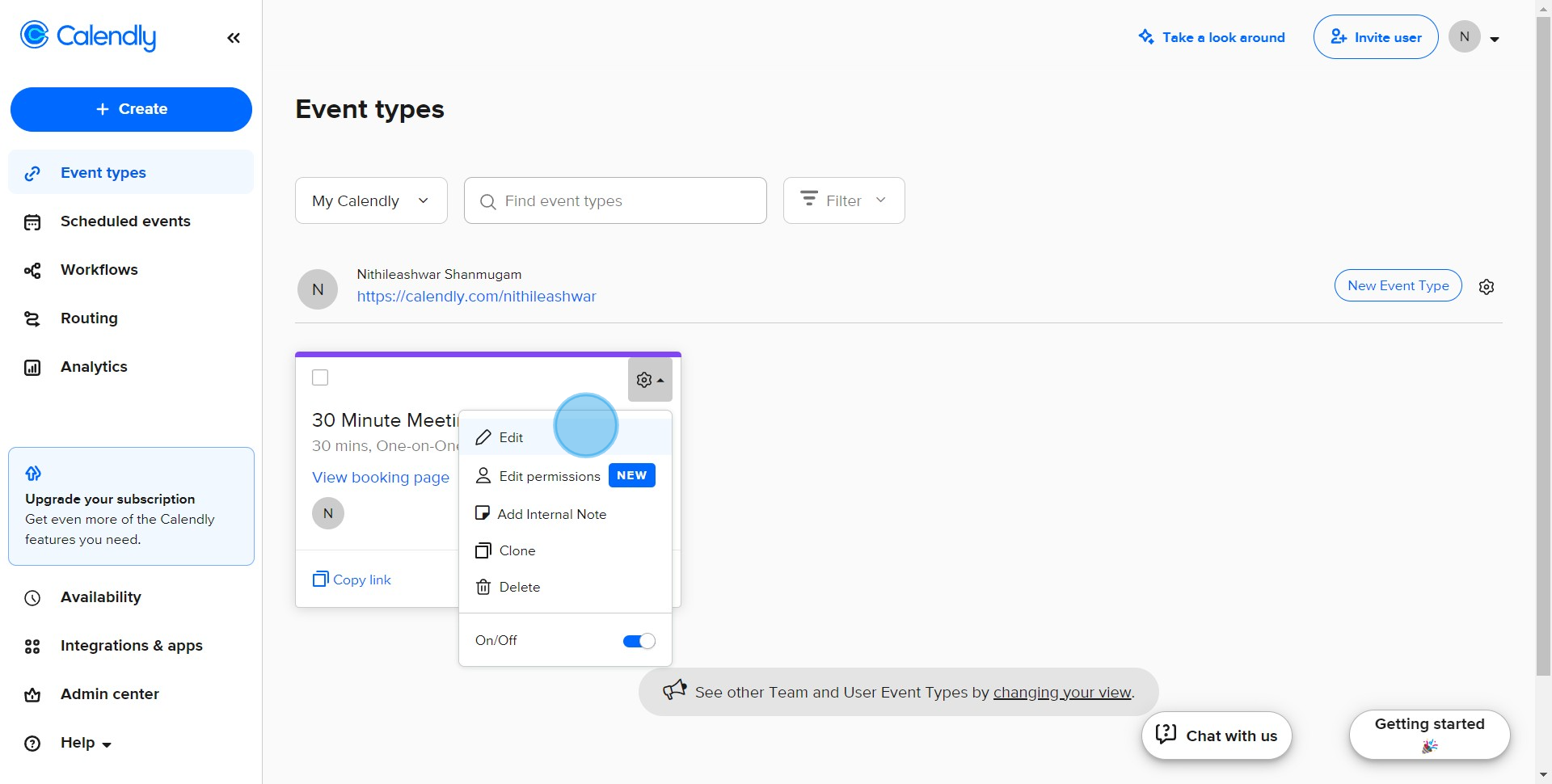Click View booking page link
Viewport: 1552px width, 784px height.
pos(381,478)
